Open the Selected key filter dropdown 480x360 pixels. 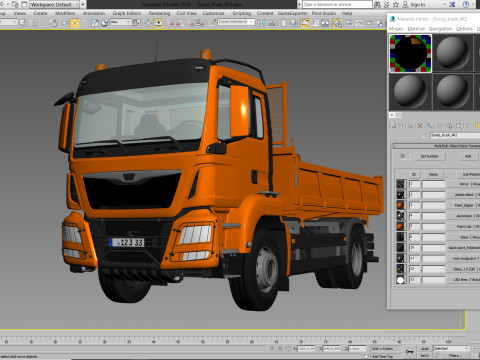coord(451,348)
